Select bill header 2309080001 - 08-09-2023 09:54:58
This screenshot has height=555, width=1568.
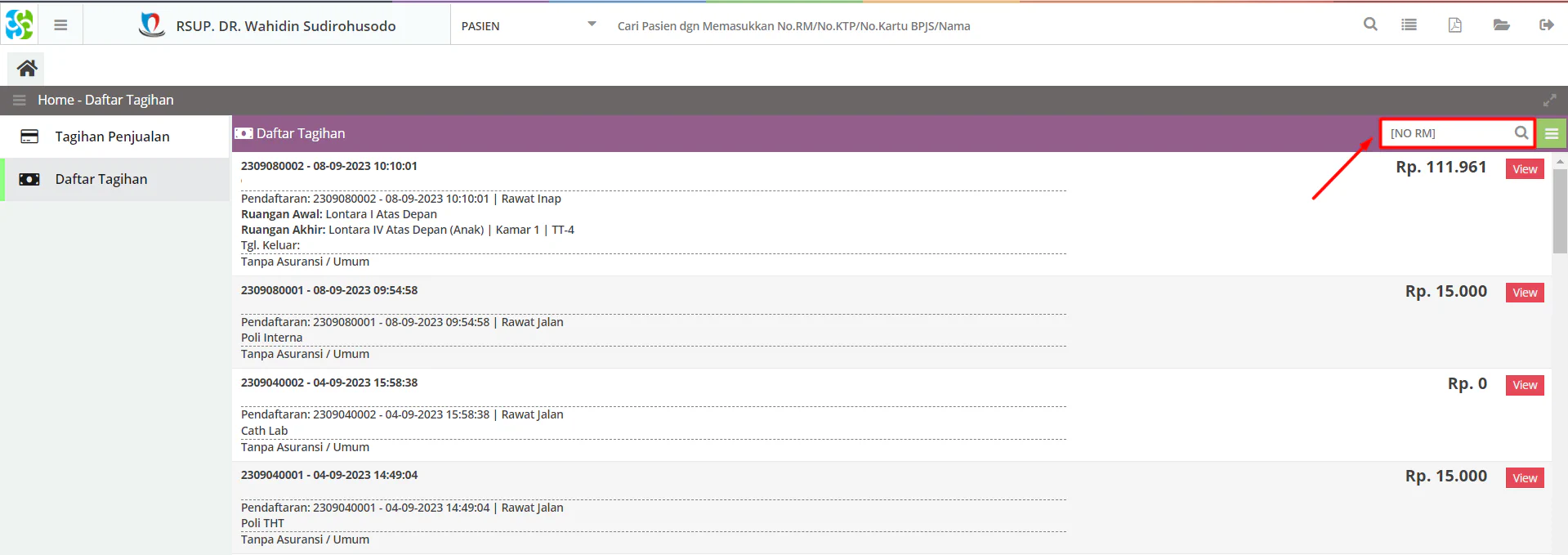point(329,290)
